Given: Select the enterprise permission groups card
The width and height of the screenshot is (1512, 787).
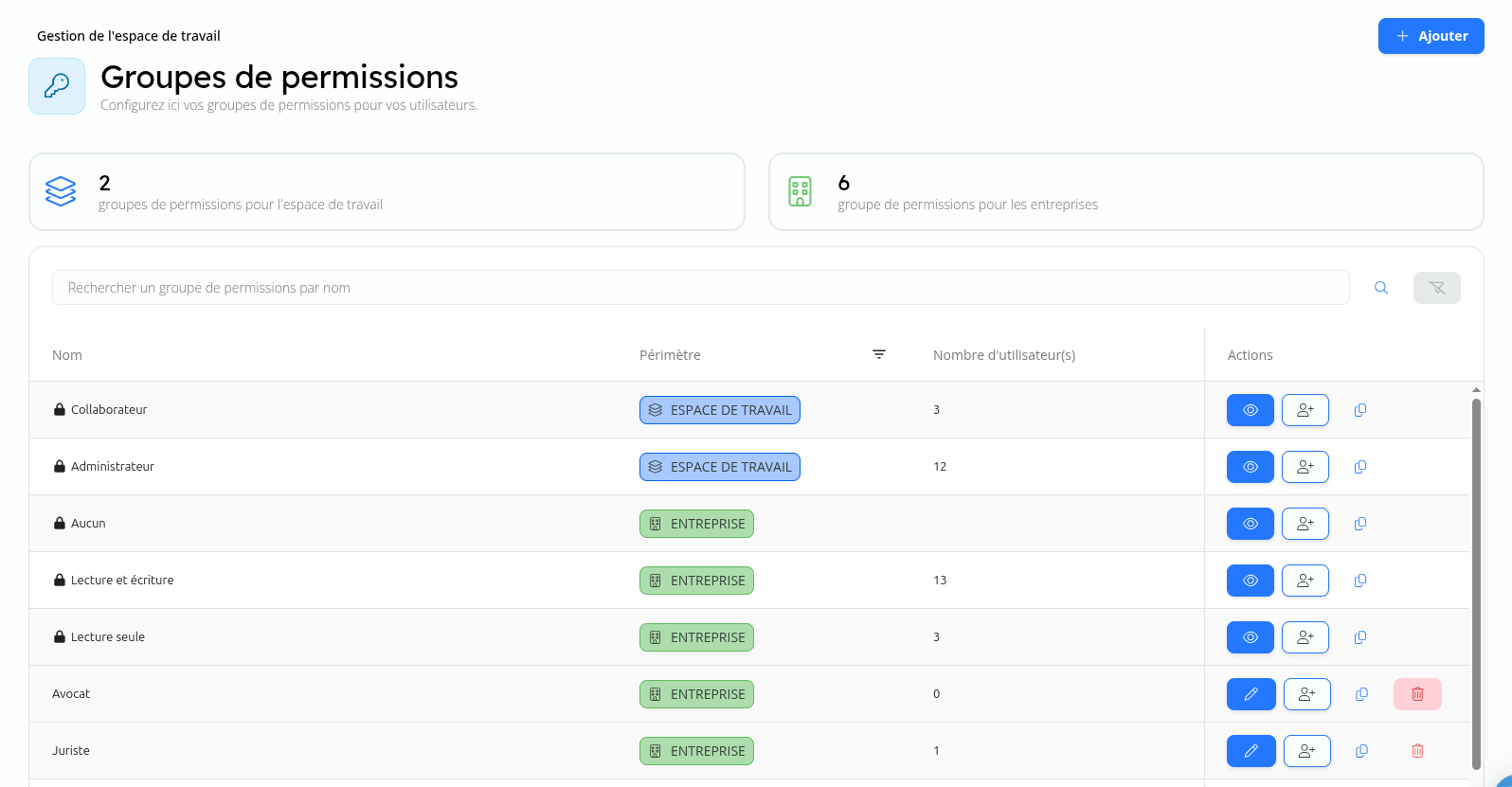Looking at the screenshot, I should 1125,192.
